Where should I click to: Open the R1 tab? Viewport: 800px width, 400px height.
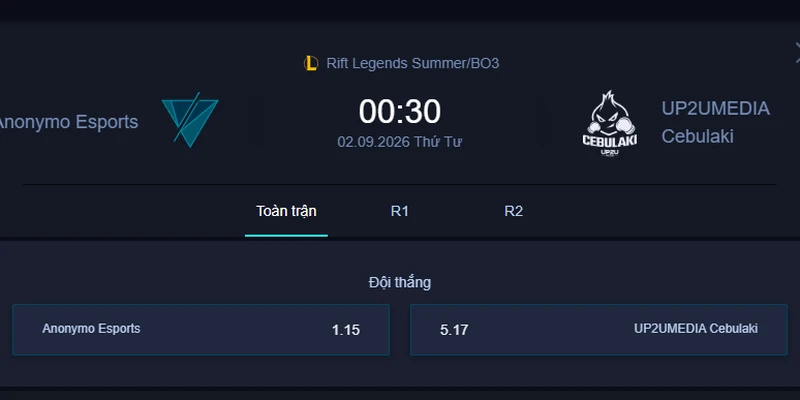[x=399, y=211]
